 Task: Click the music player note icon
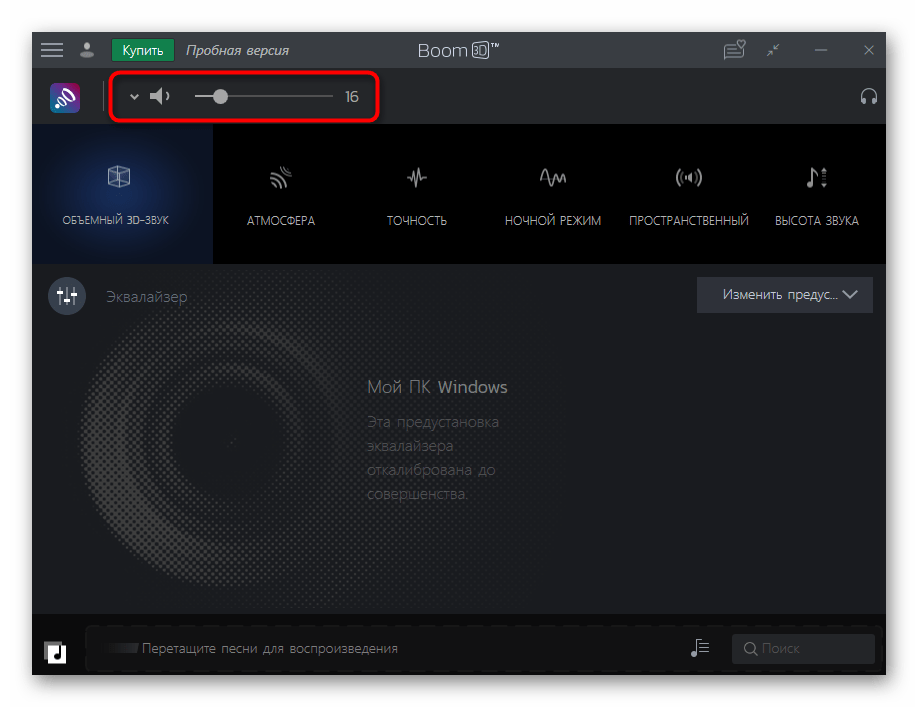click(55, 651)
